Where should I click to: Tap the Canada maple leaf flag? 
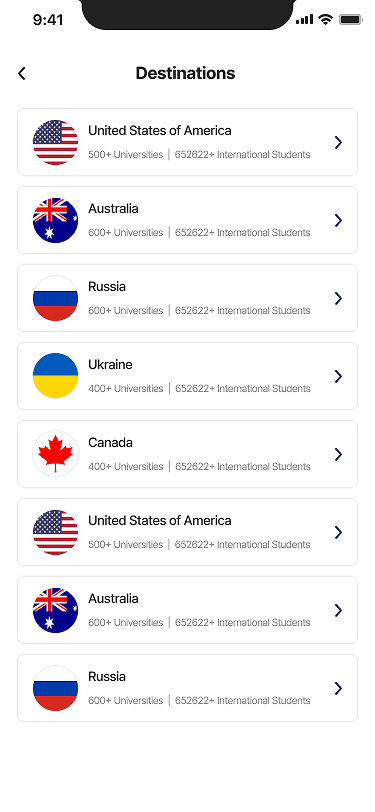55,454
